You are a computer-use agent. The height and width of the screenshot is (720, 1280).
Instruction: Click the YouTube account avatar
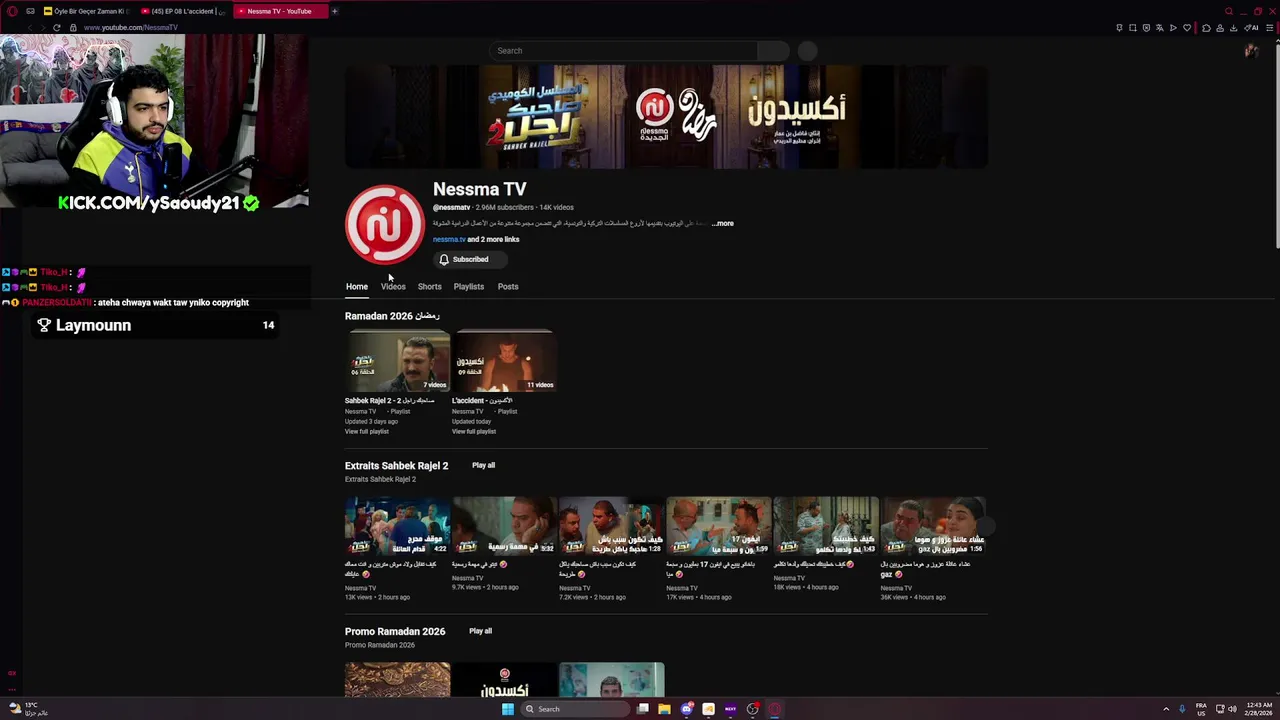tap(1251, 51)
